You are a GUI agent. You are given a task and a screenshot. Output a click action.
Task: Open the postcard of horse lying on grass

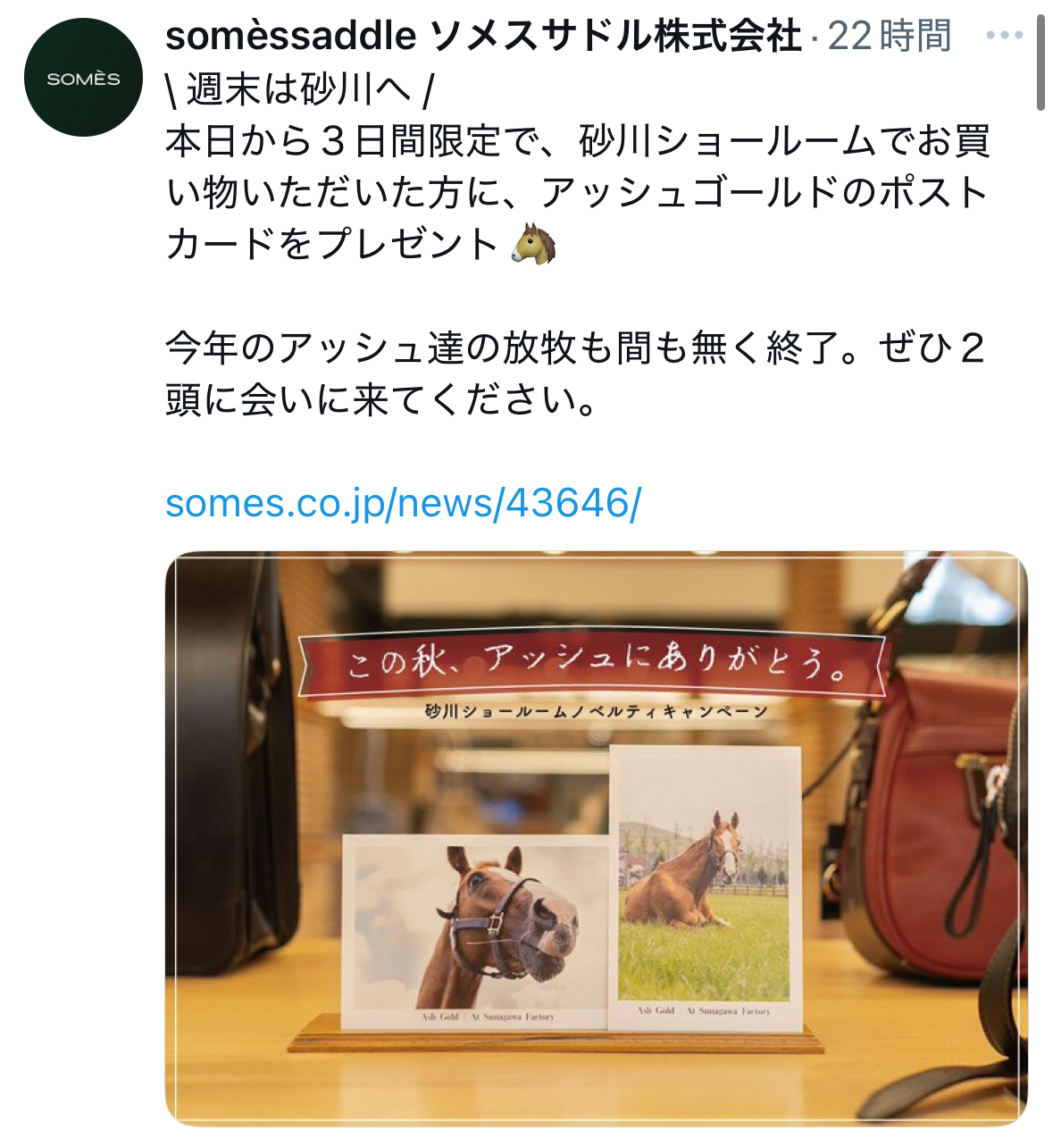pos(706,886)
